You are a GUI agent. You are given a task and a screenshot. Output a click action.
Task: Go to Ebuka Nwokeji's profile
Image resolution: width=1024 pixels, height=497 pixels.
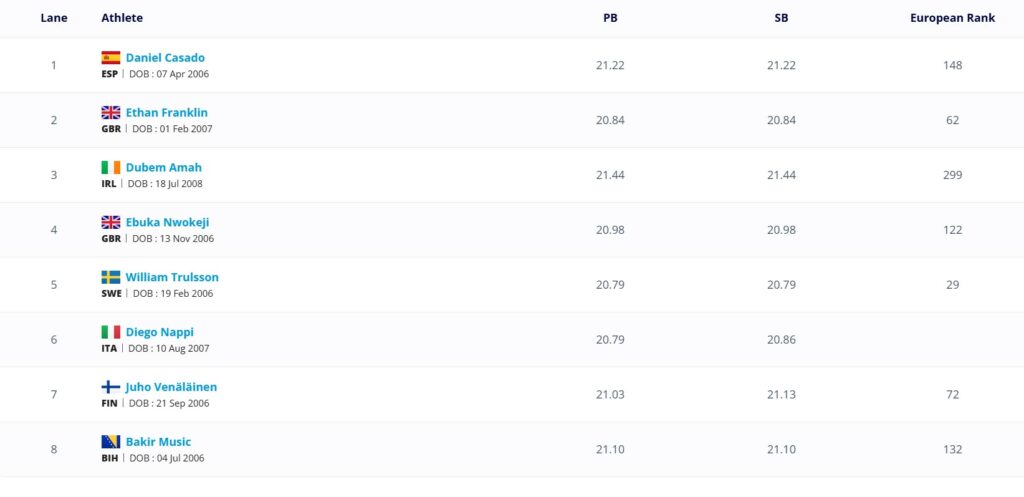[x=167, y=223]
